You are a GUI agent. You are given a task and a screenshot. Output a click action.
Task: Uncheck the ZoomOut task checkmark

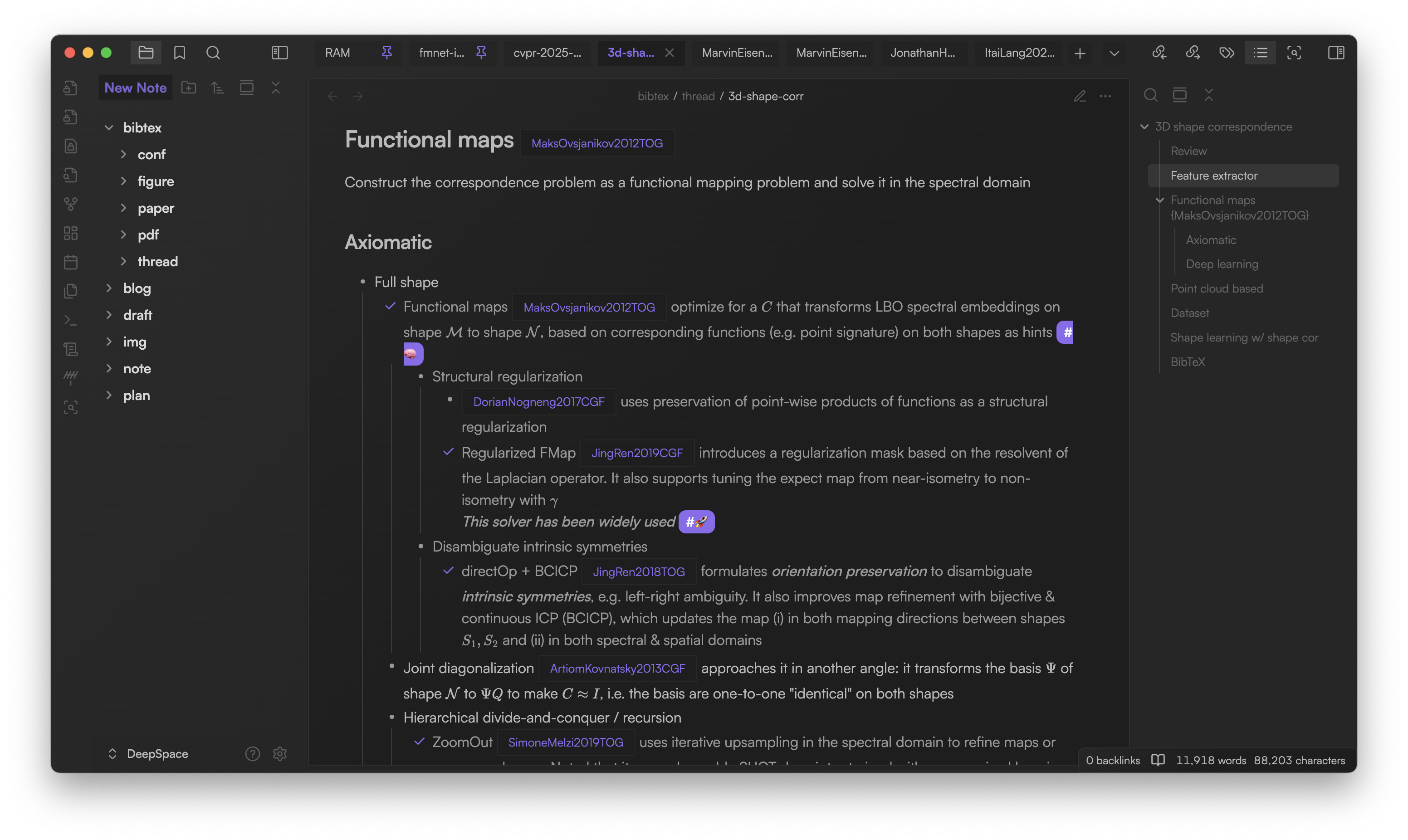point(419,742)
